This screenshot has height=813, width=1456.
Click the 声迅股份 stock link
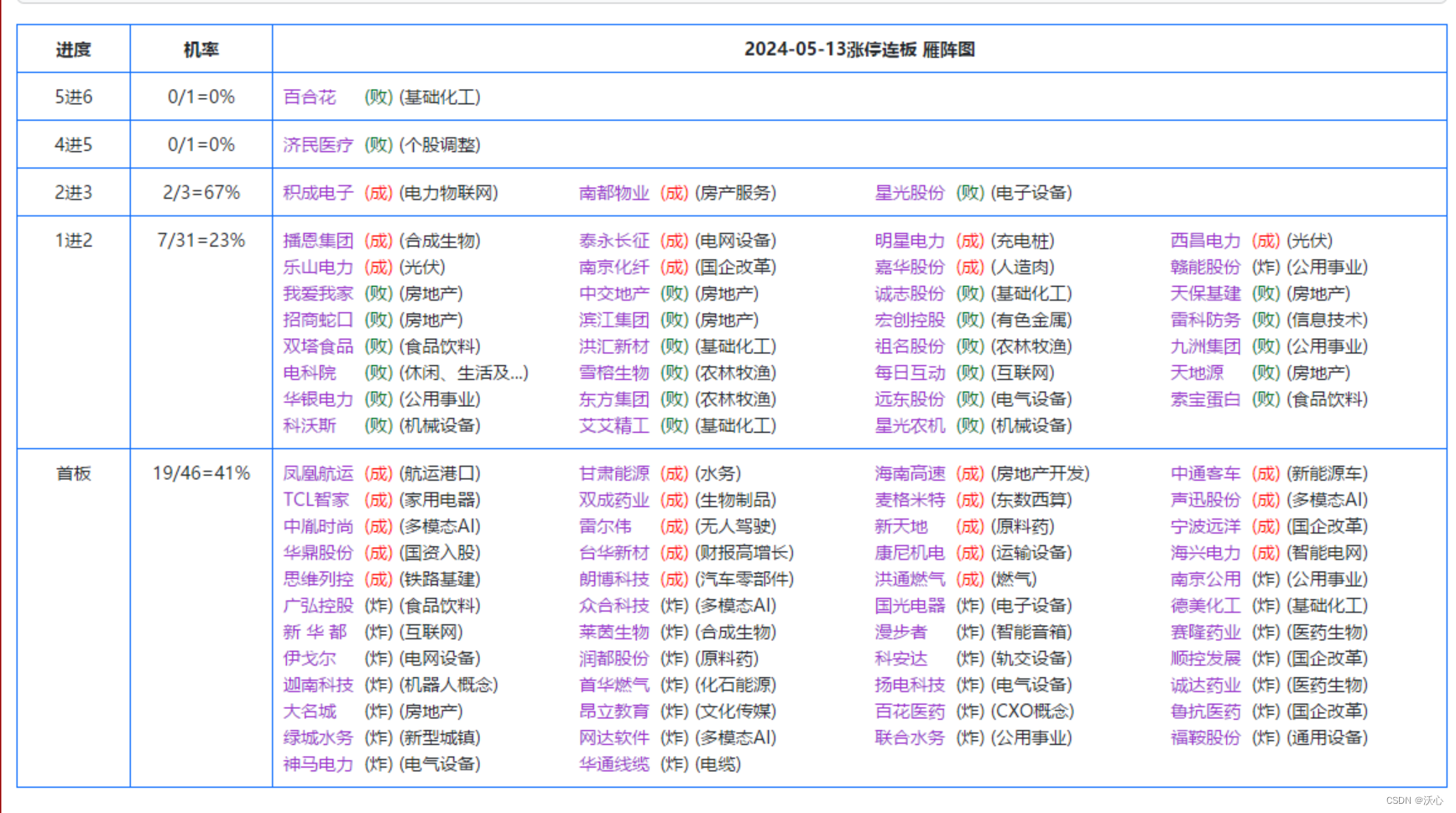[1206, 500]
